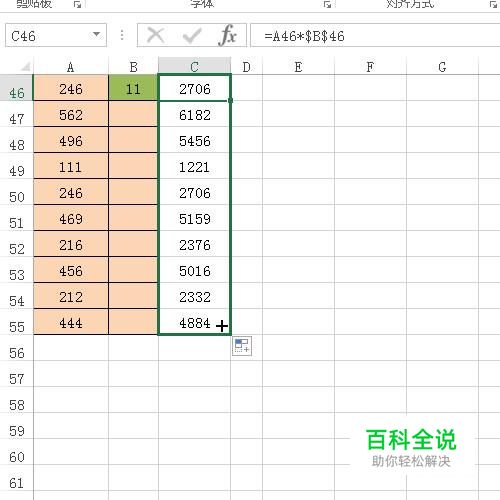Image resolution: width=500 pixels, height=500 pixels.
Task: Select row 59 header
Action: pyautogui.click(x=17, y=426)
